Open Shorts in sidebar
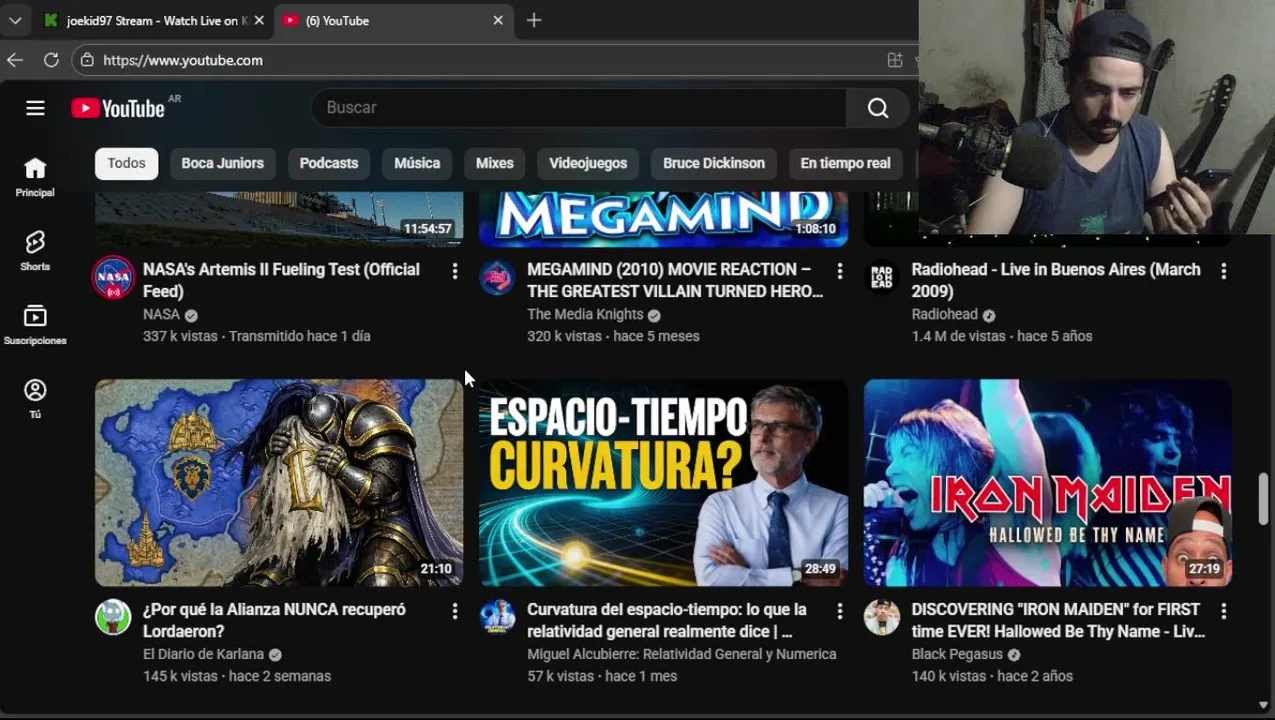 pos(35,251)
